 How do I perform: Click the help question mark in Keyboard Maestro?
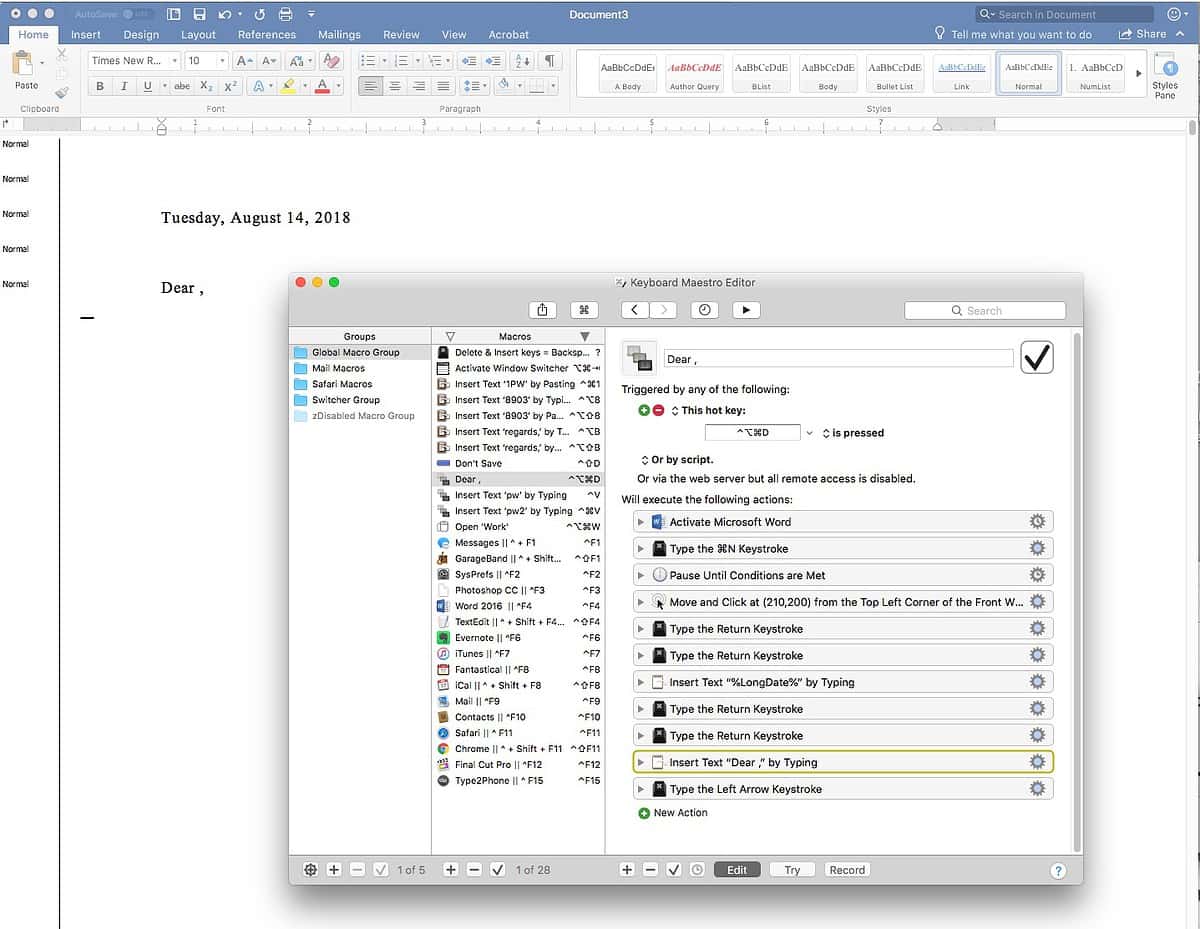point(1058,871)
